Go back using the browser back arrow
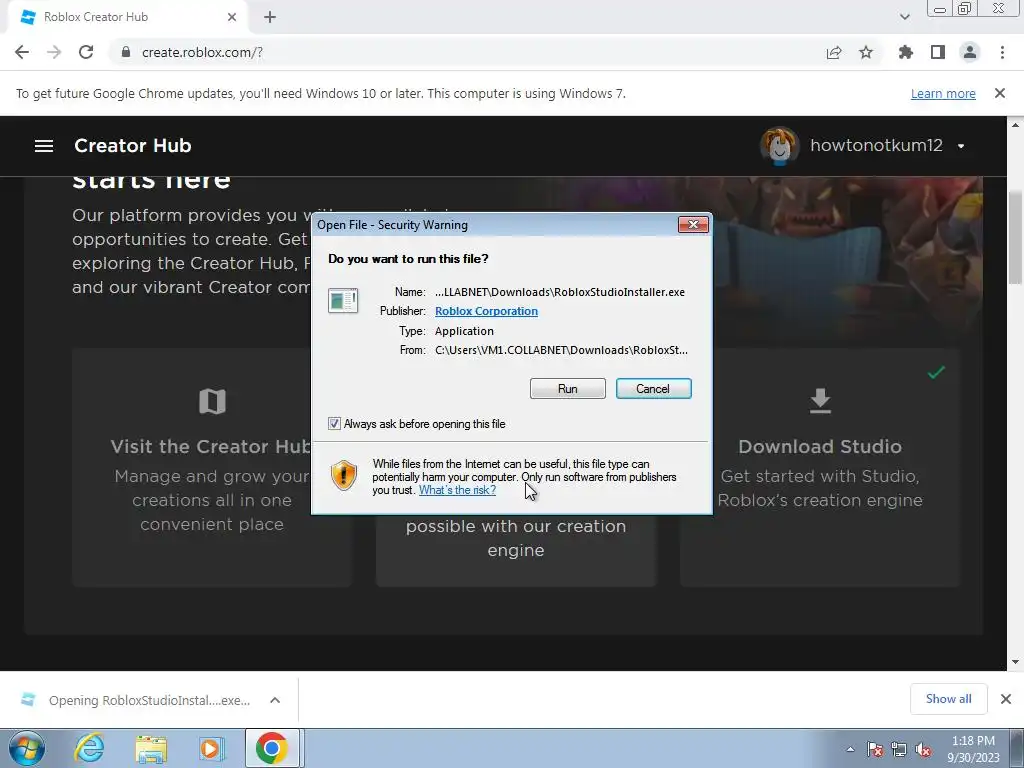This screenshot has height=768, width=1024. coord(22,52)
